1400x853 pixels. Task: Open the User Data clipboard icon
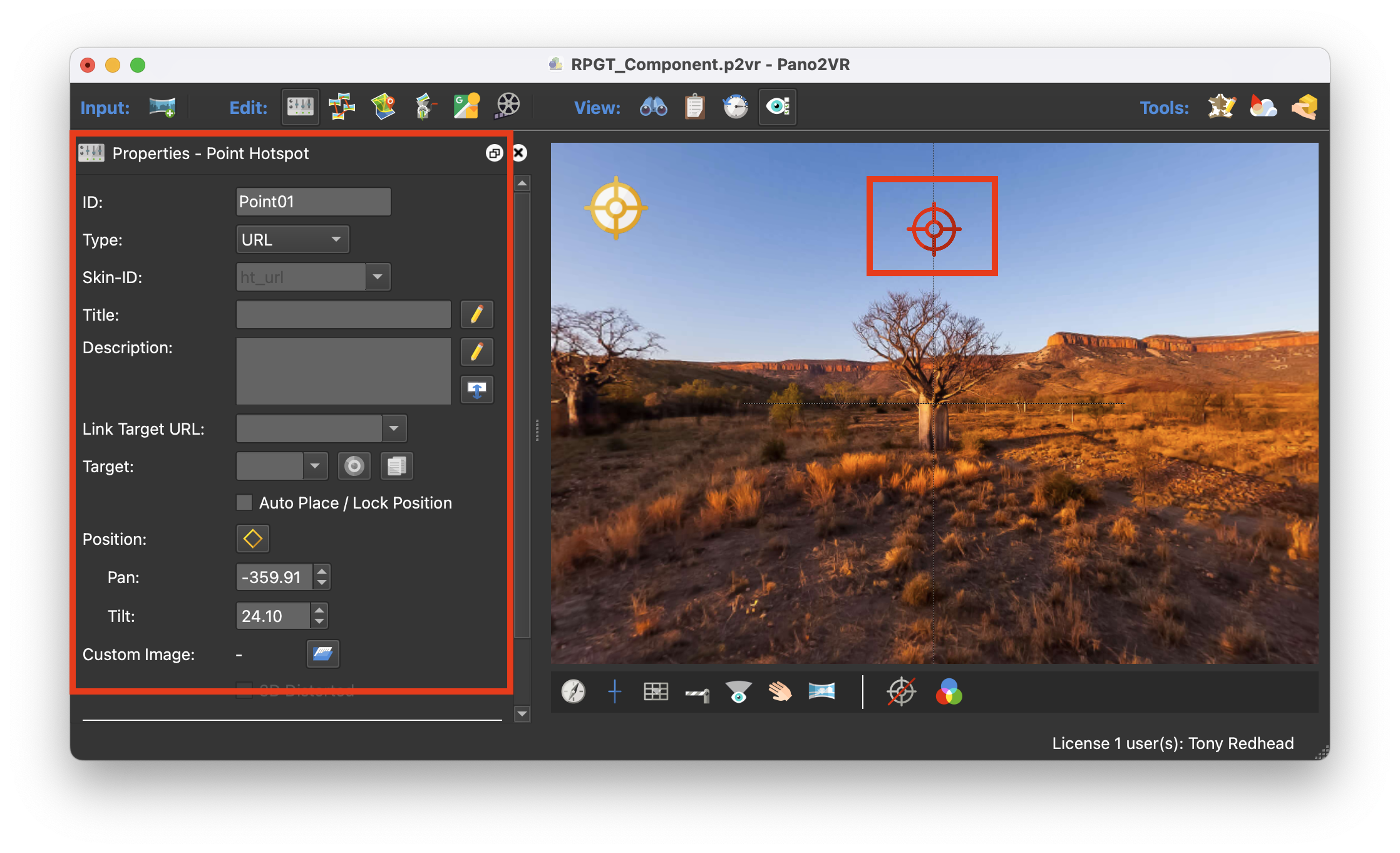(x=694, y=107)
